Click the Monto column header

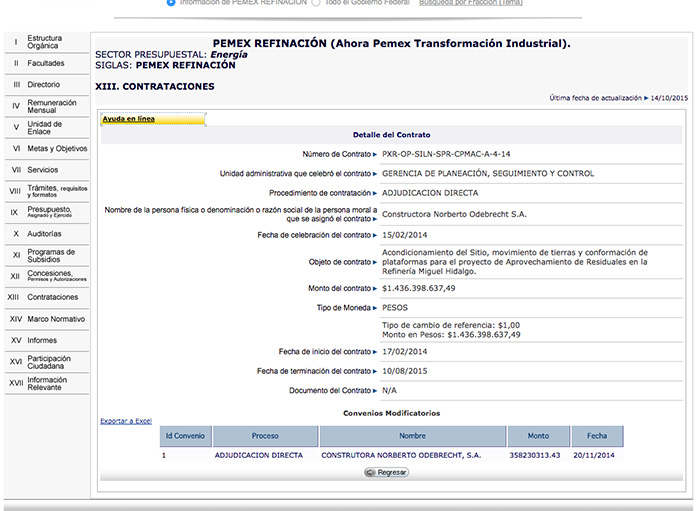(x=538, y=436)
